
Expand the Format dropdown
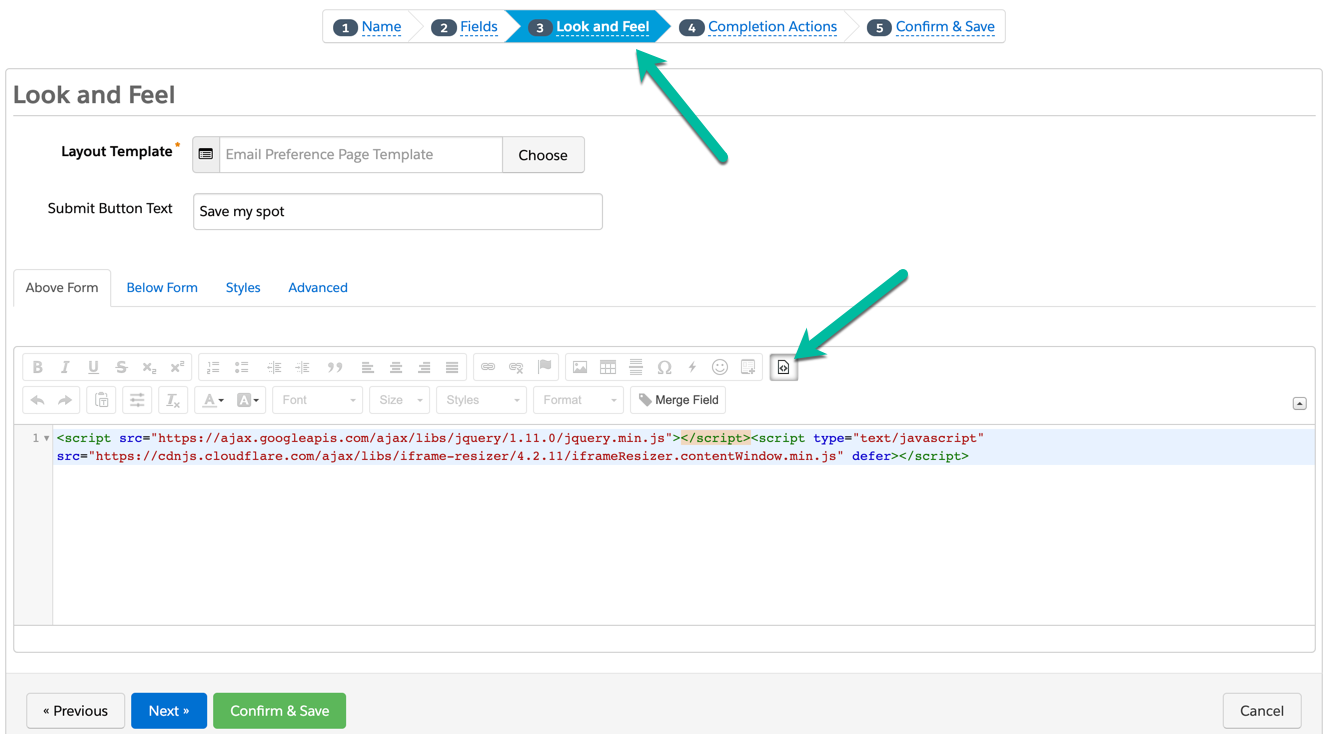(578, 400)
